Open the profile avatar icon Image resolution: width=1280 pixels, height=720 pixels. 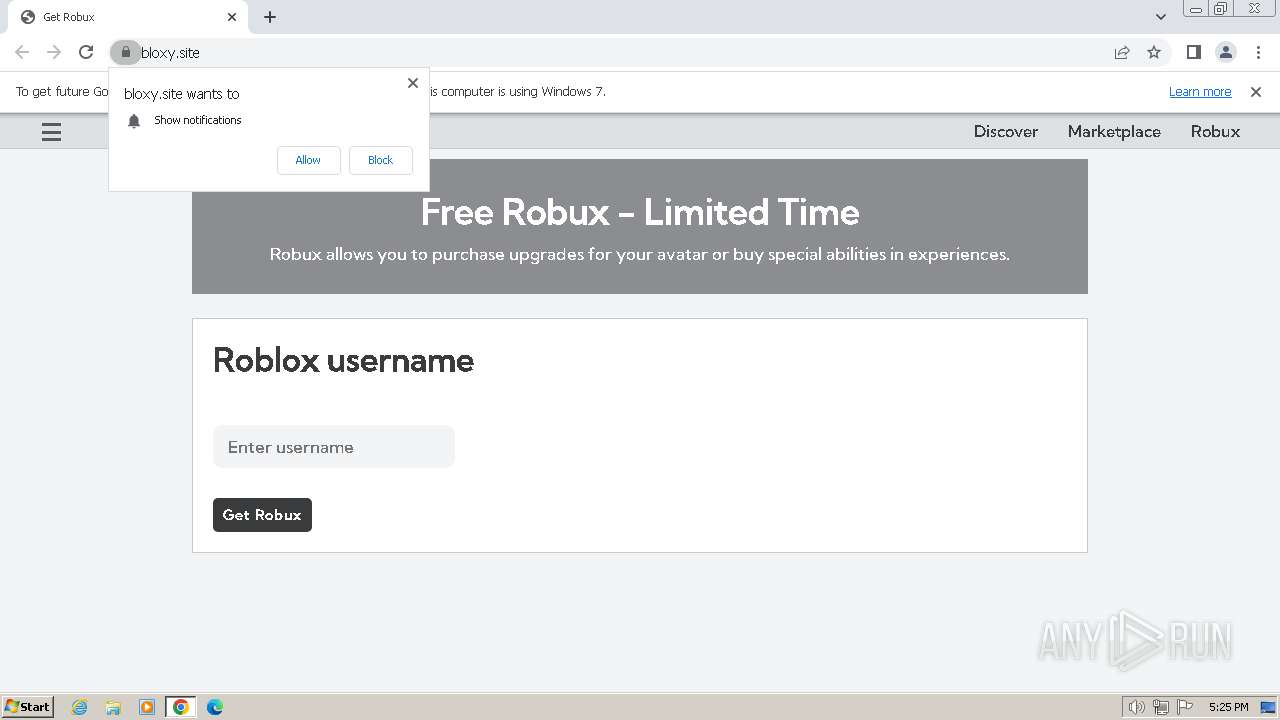(1226, 52)
